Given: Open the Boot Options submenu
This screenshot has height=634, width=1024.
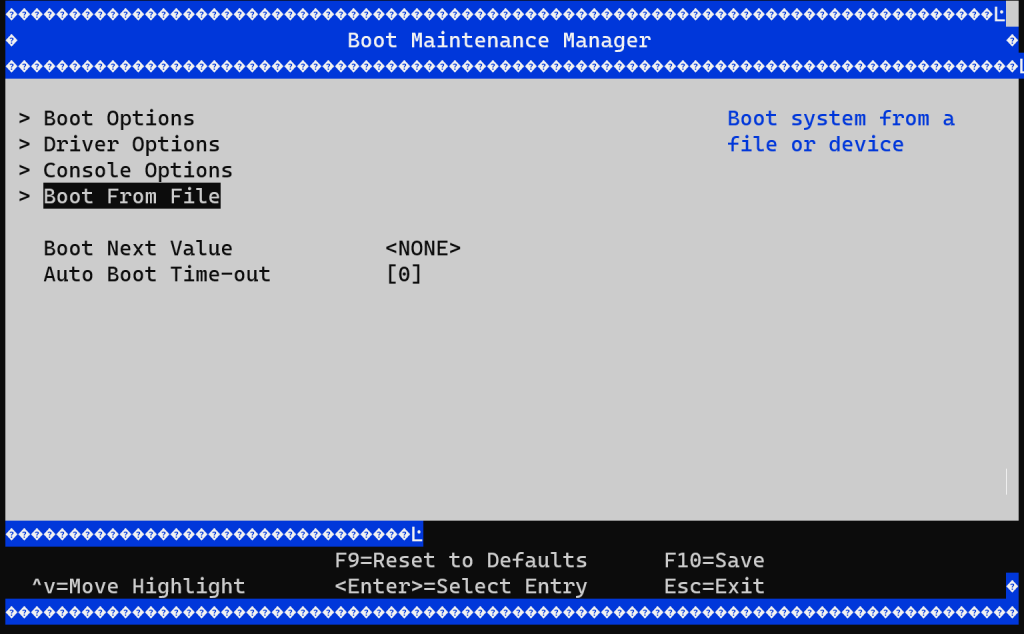Looking at the screenshot, I should [119, 119].
